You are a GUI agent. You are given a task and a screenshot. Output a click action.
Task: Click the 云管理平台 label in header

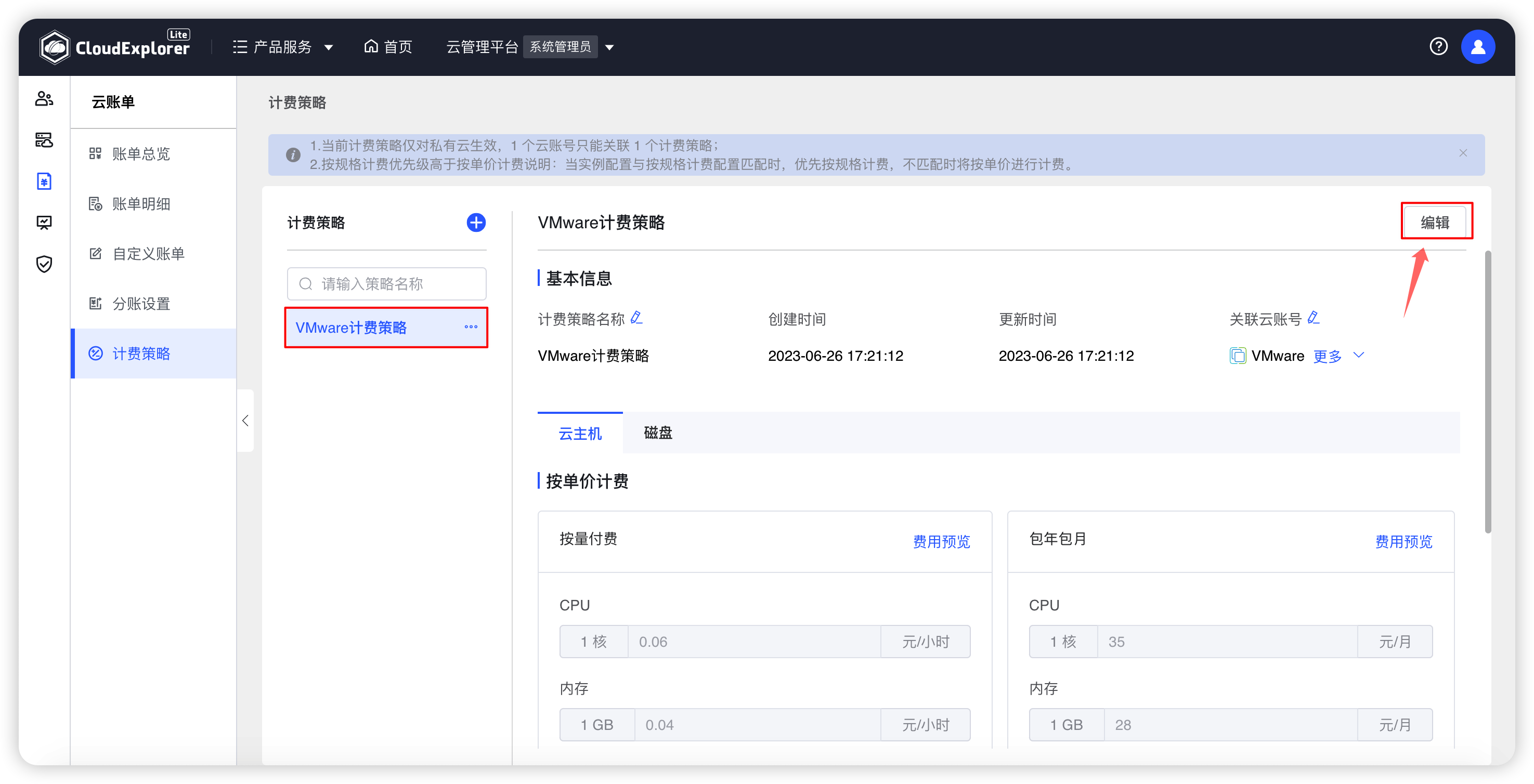[483, 47]
